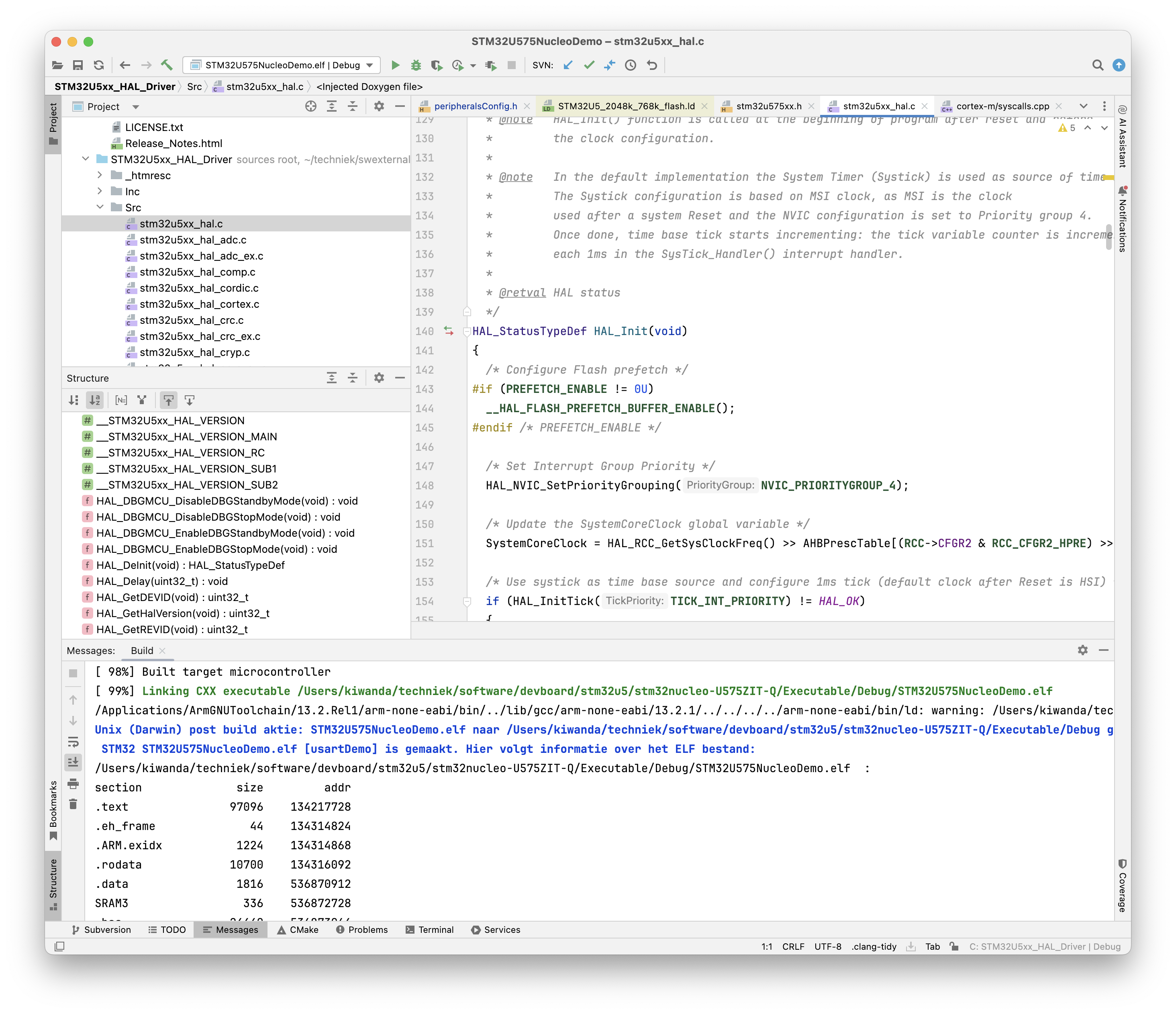This screenshot has height=1014, width=1176.
Task: Switch to the peripheralsConfig.h tab
Action: pos(475,106)
